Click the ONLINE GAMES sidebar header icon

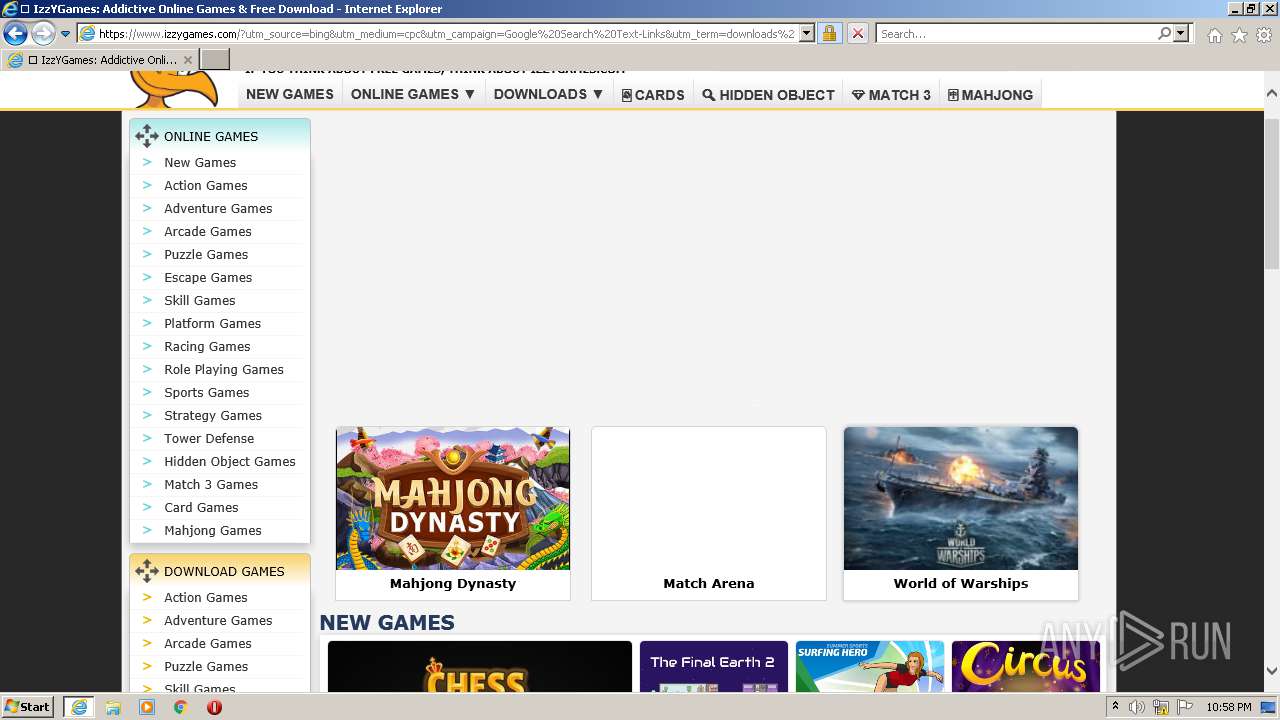[147, 136]
